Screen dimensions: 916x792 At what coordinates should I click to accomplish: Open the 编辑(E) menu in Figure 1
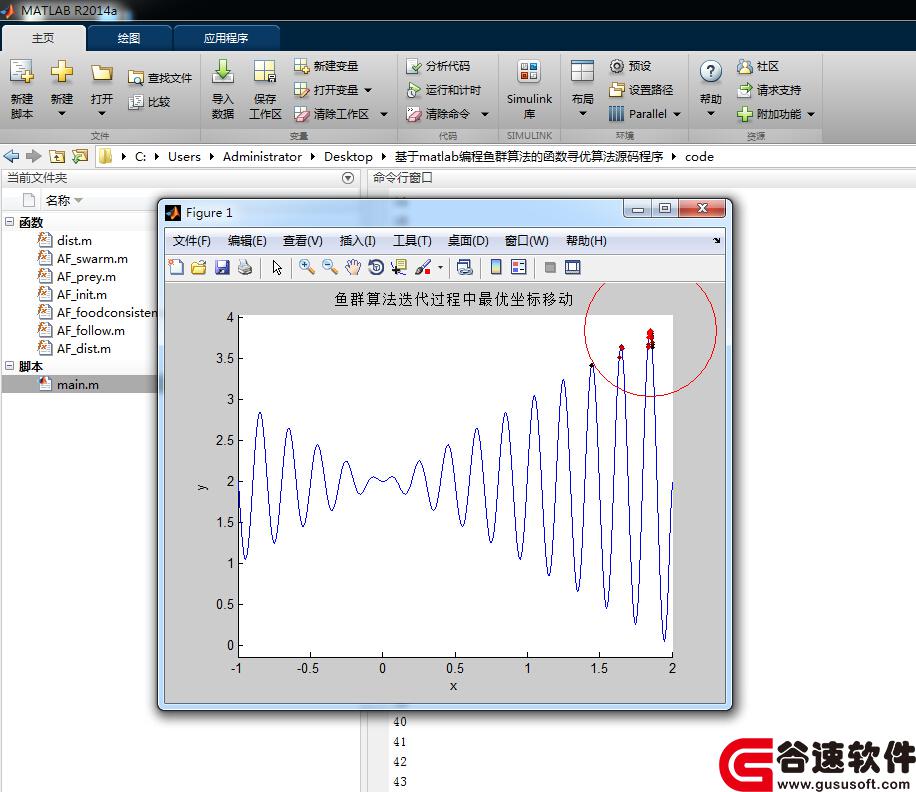pos(247,241)
